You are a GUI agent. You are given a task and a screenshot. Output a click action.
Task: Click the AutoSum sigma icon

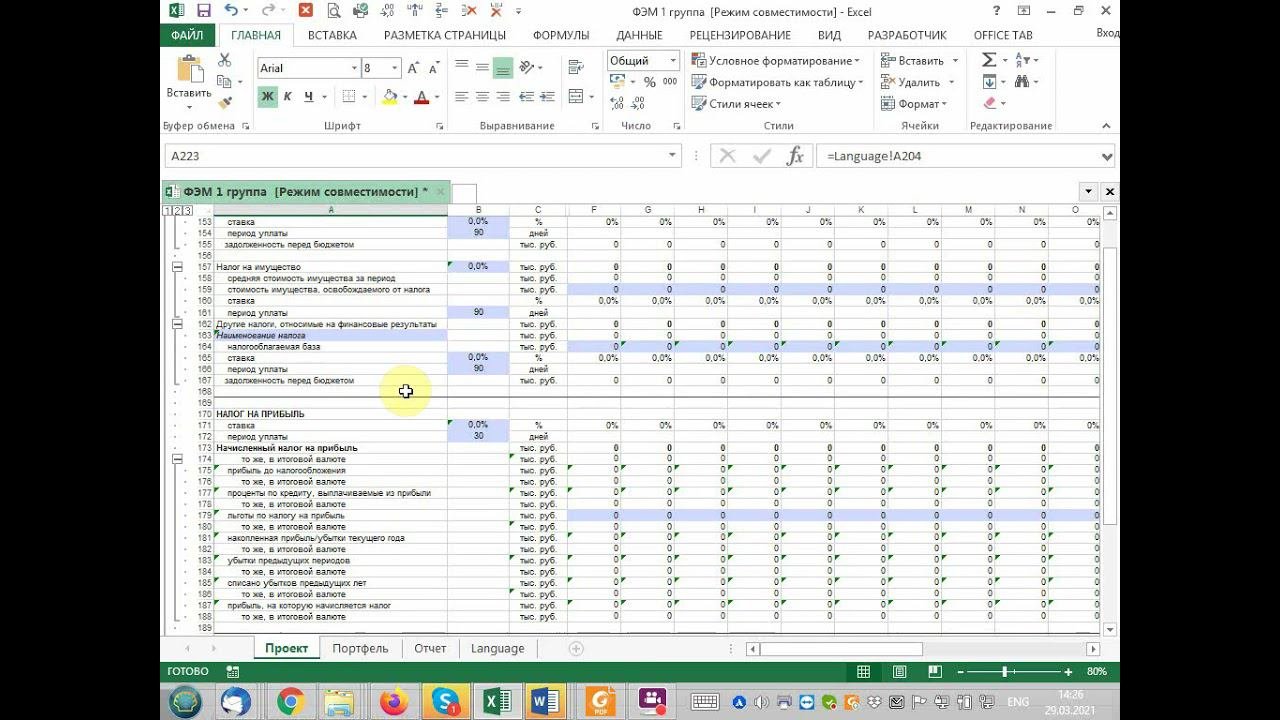989,61
